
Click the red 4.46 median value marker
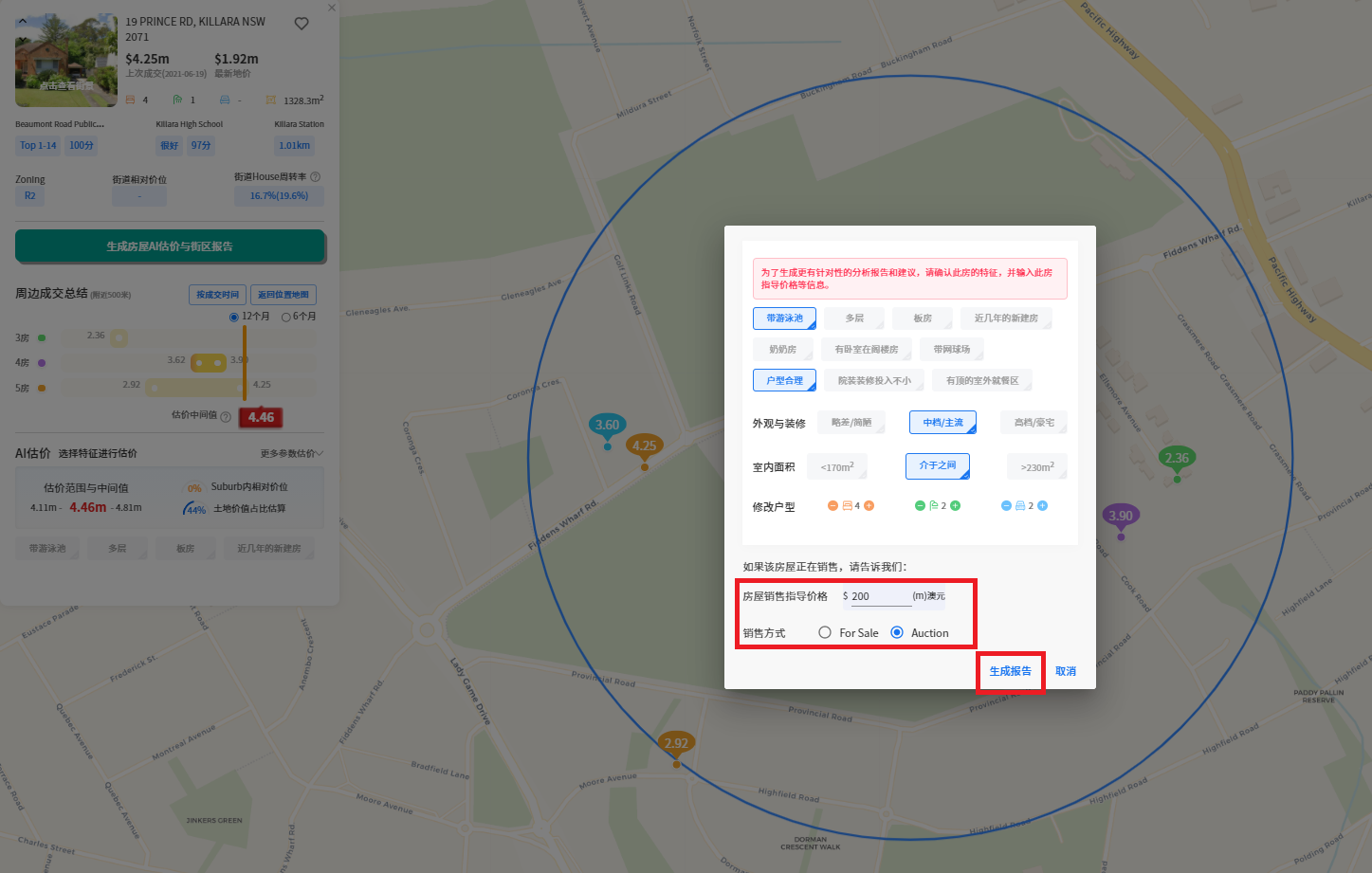pyautogui.click(x=261, y=417)
